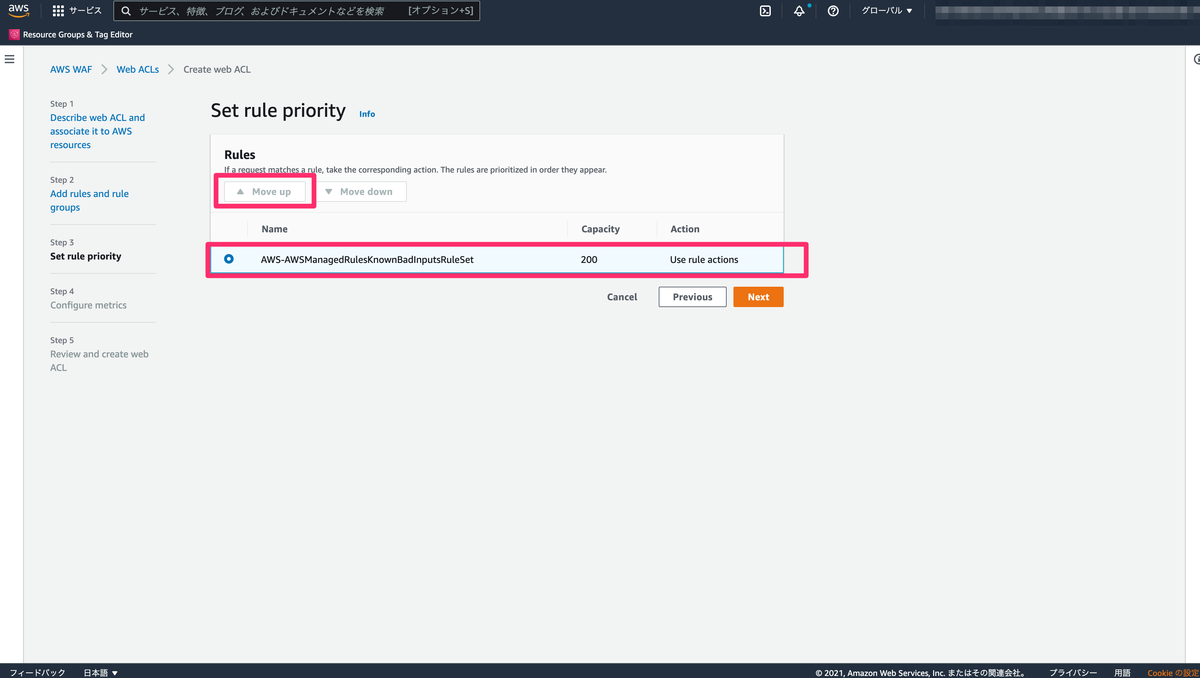Screen dimensions: 1200x678
Task: Click inside the top search field
Action: click(x=300, y=11)
